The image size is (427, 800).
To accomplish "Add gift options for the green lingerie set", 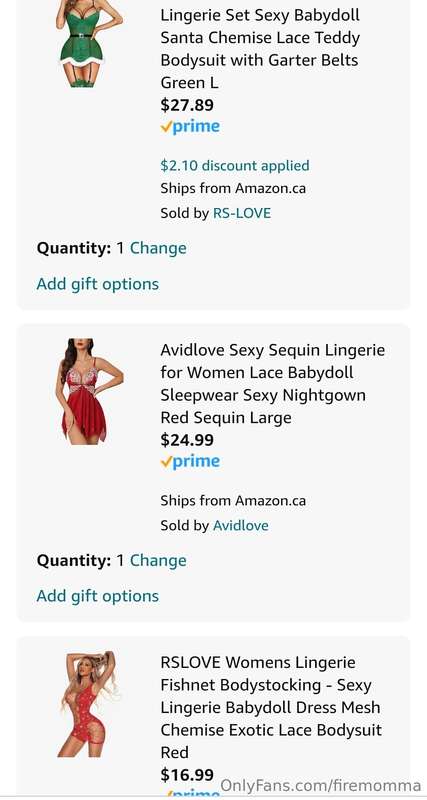I will [x=97, y=284].
